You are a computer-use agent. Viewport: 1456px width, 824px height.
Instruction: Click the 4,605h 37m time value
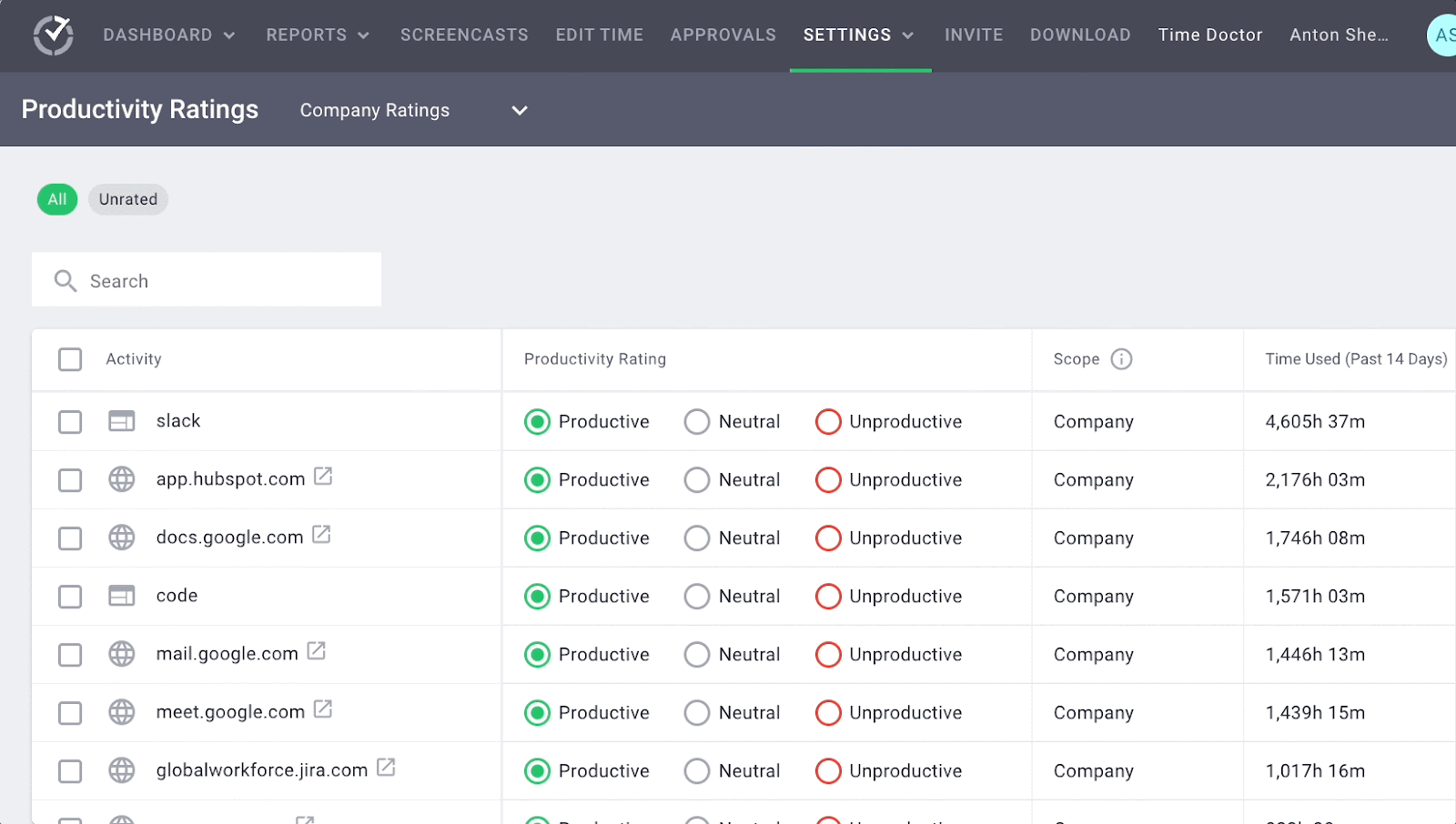point(1315,422)
